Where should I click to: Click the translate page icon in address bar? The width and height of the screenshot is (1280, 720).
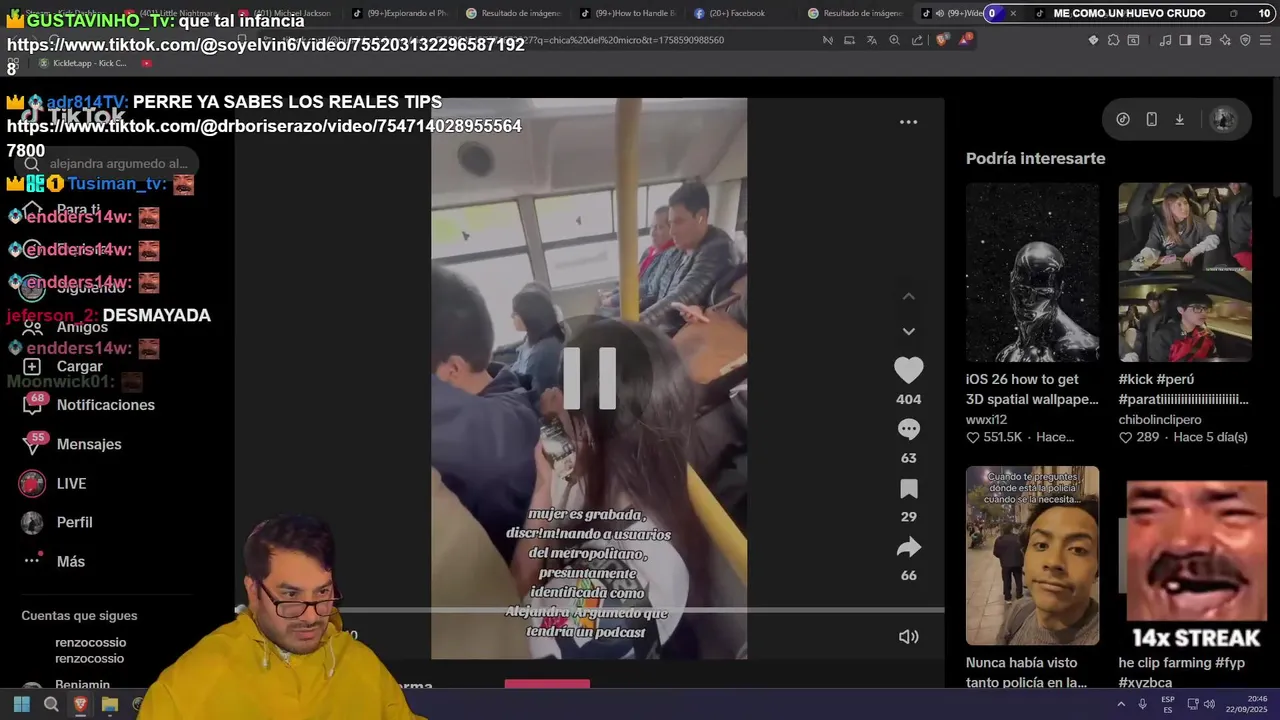[871, 40]
